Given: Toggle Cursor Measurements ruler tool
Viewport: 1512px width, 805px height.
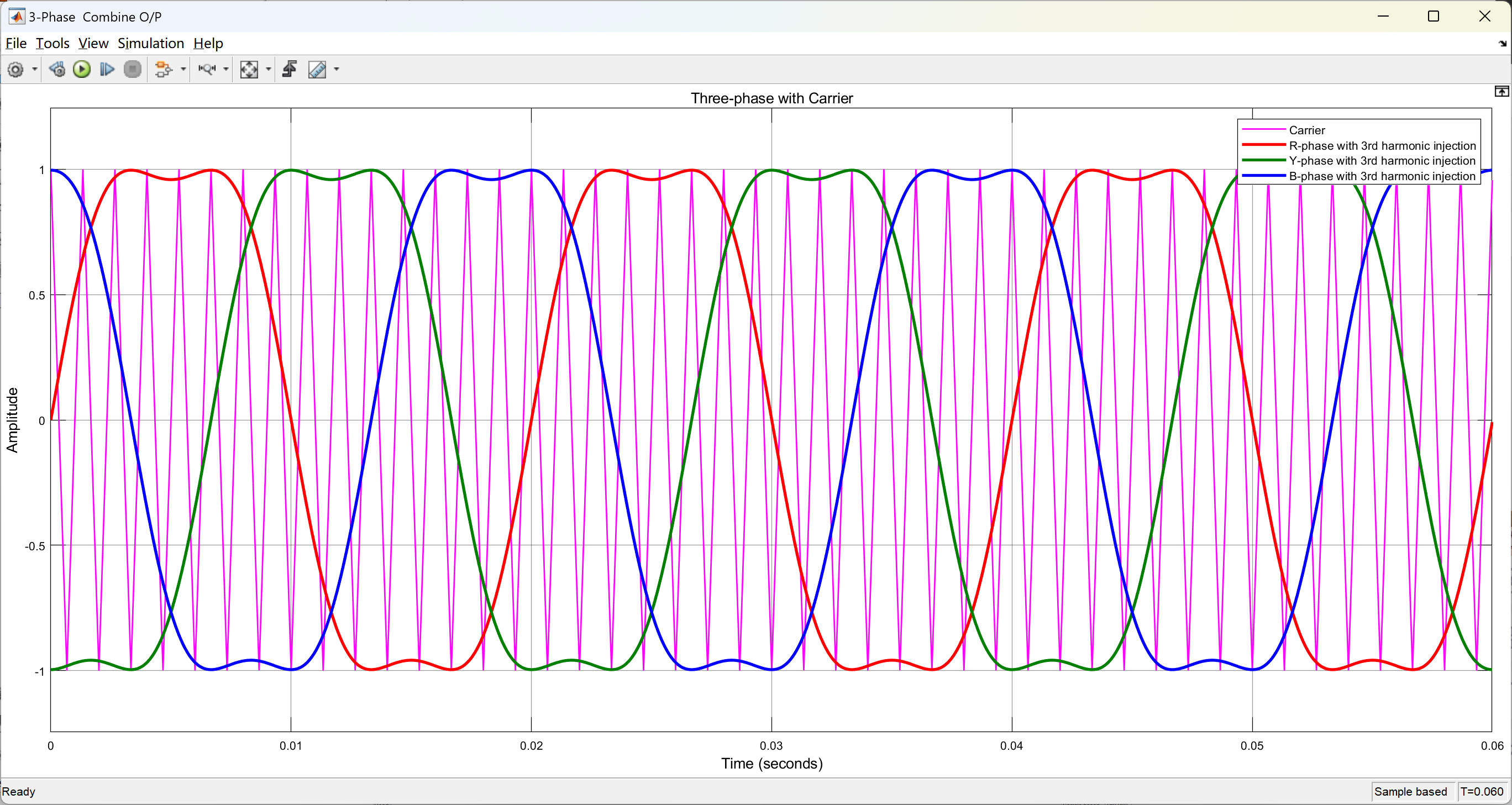Looking at the screenshot, I should point(317,70).
